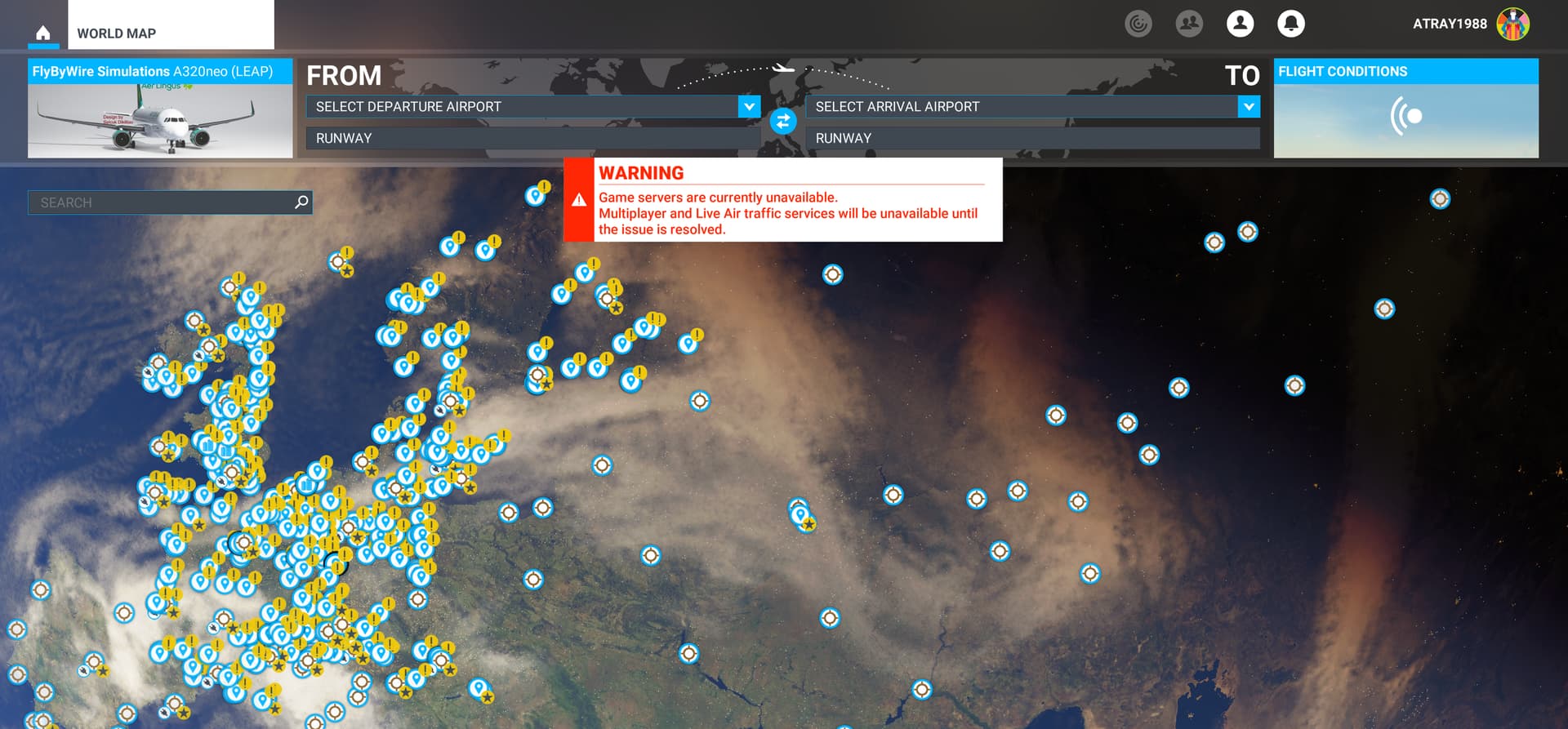
Task: Click the arrival Runway field
Action: click(x=1032, y=138)
